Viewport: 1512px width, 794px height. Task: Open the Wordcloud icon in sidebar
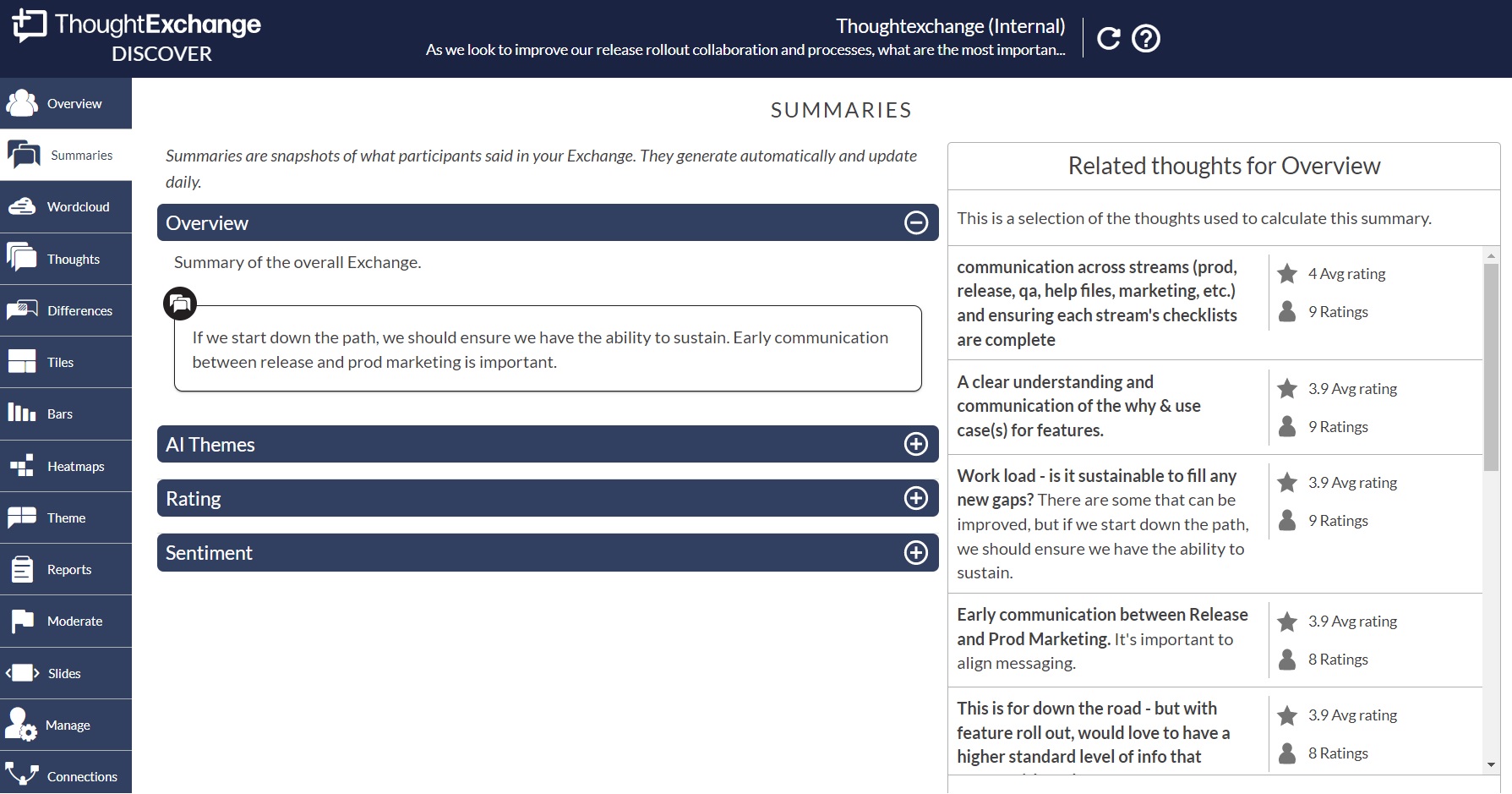tap(22, 206)
